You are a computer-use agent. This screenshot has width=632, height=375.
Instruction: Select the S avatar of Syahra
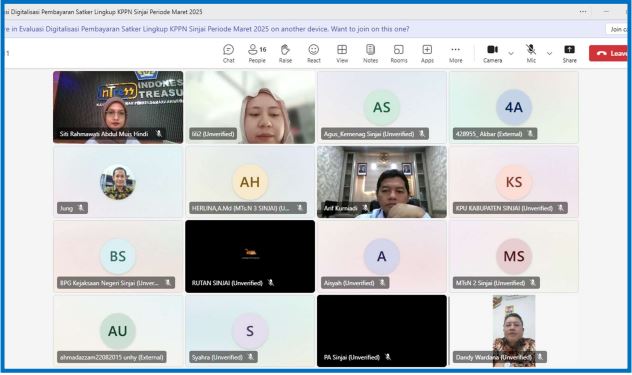(x=250, y=331)
